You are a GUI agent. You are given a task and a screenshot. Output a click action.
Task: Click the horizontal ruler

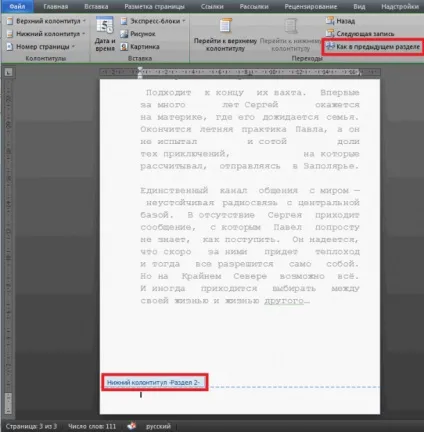click(x=240, y=72)
